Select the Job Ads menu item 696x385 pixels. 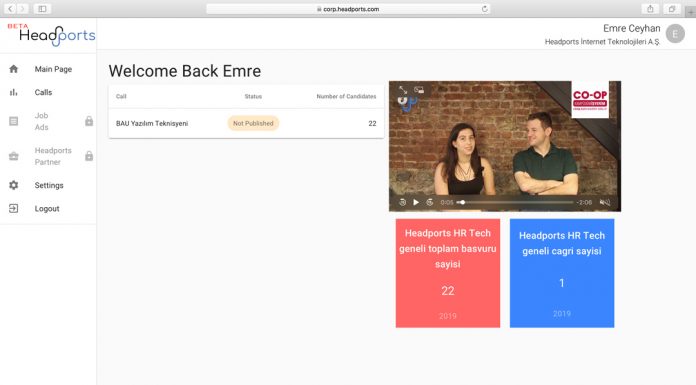(41, 121)
